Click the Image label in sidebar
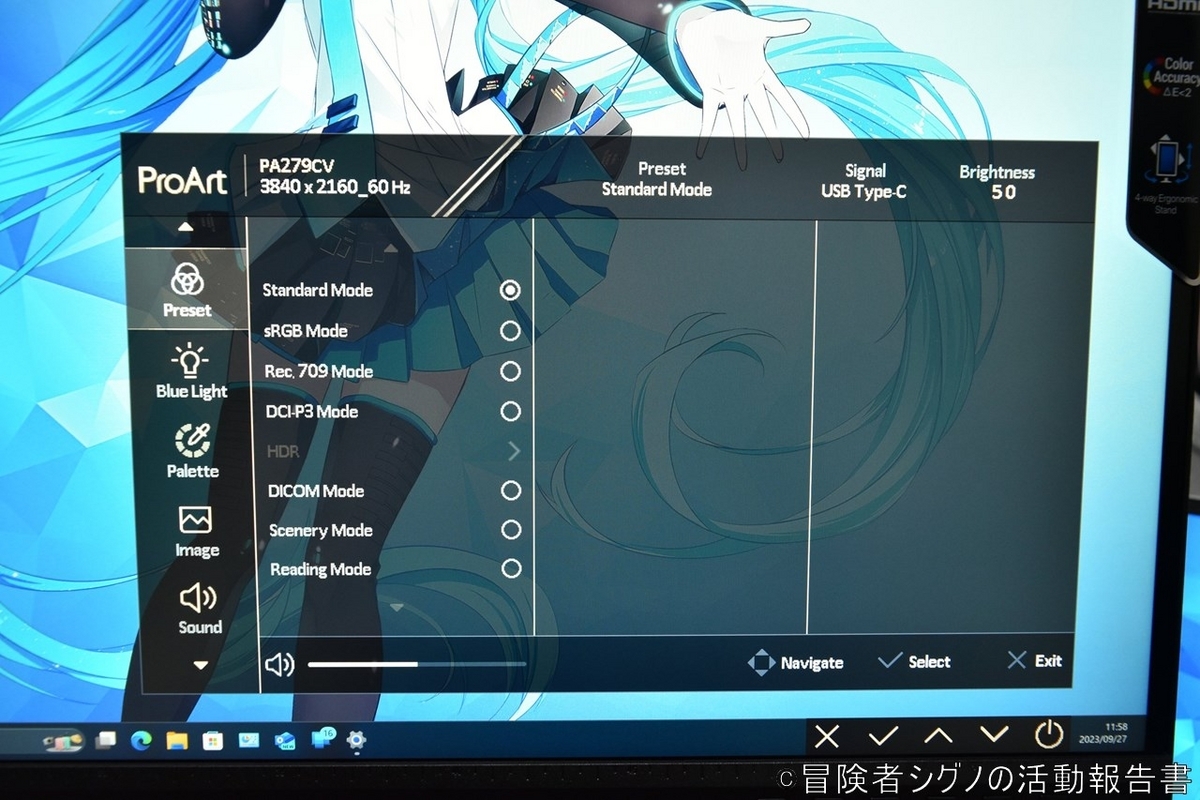This screenshot has height=800, width=1200. (x=197, y=550)
